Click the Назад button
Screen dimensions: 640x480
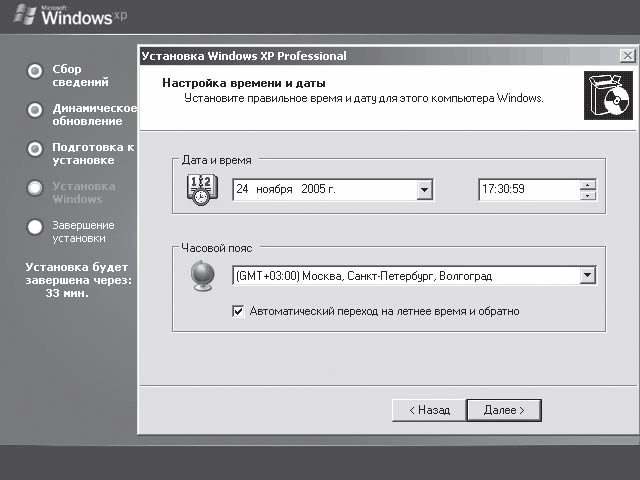pos(429,410)
